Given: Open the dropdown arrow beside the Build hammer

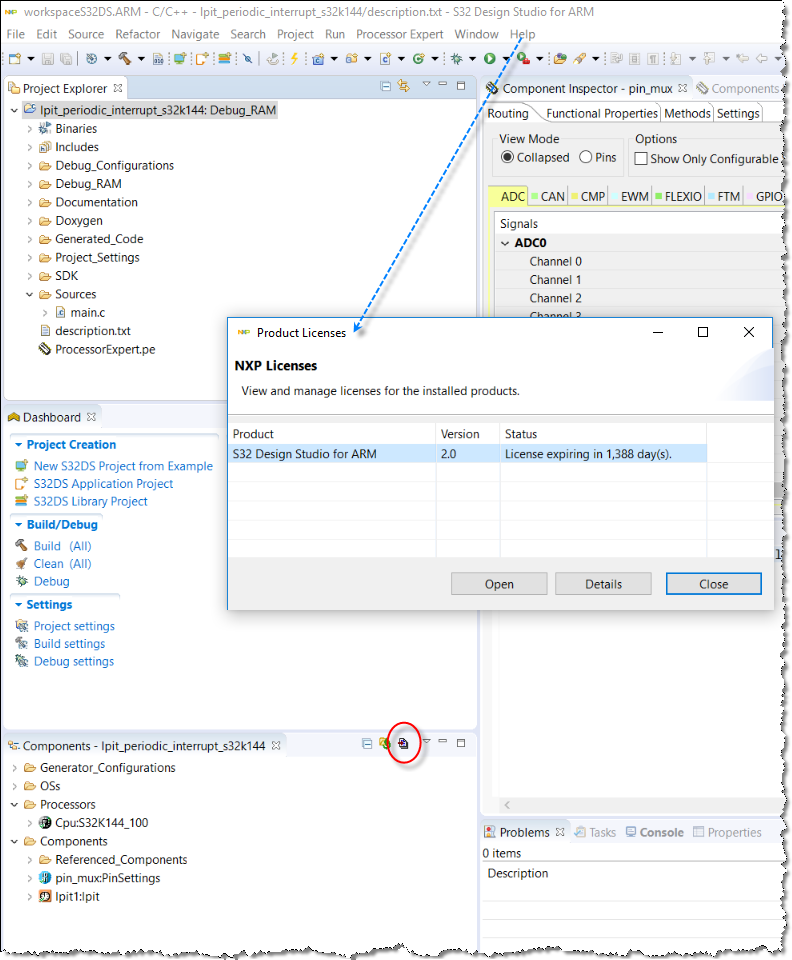Looking at the screenshot, I should (141, 59).
